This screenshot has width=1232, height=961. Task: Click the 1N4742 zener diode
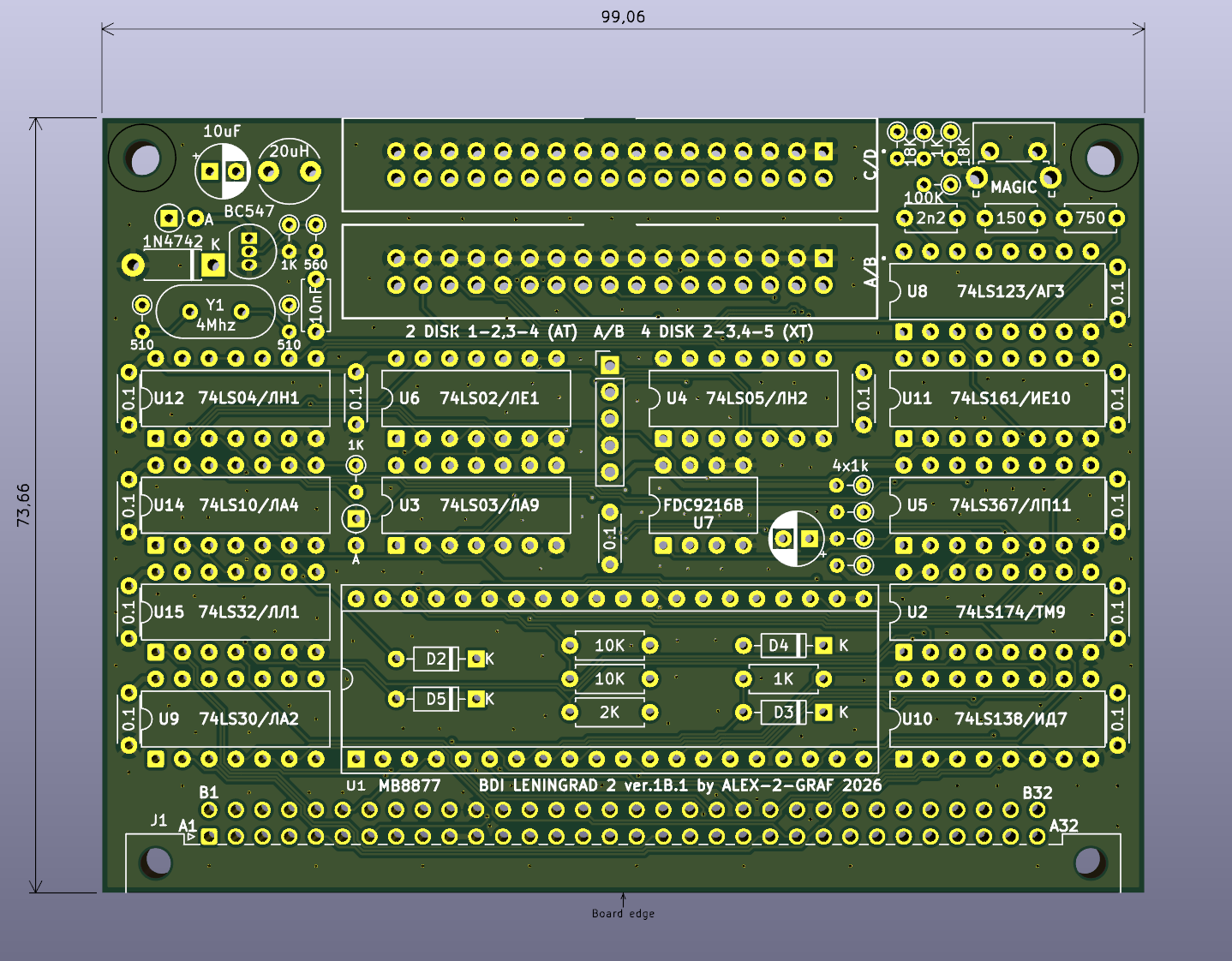[x=173, y=264]
